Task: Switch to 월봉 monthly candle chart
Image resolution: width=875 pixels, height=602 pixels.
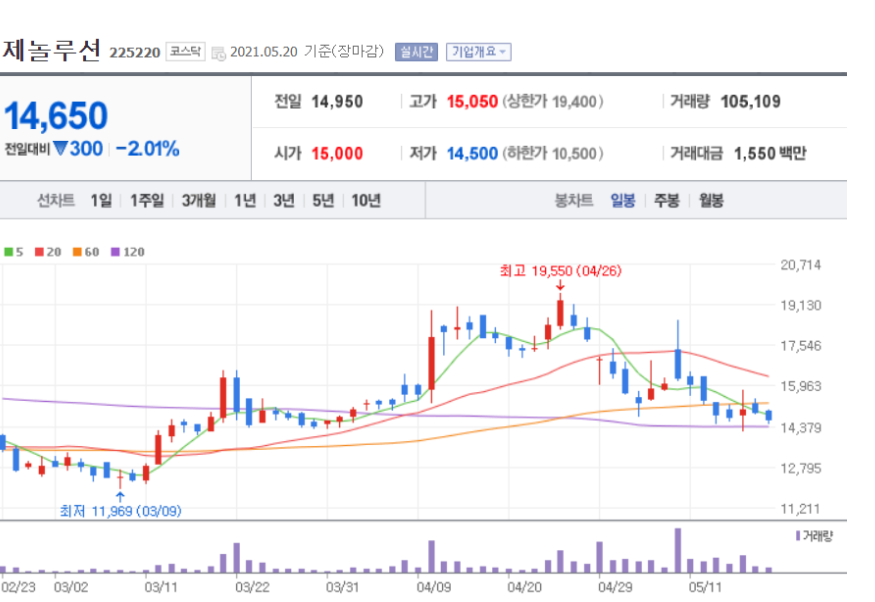Action: (x=711, y=200)
